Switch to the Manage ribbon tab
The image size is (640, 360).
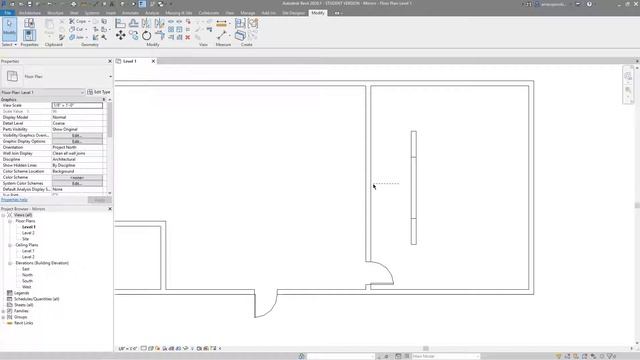pos(247,13)
